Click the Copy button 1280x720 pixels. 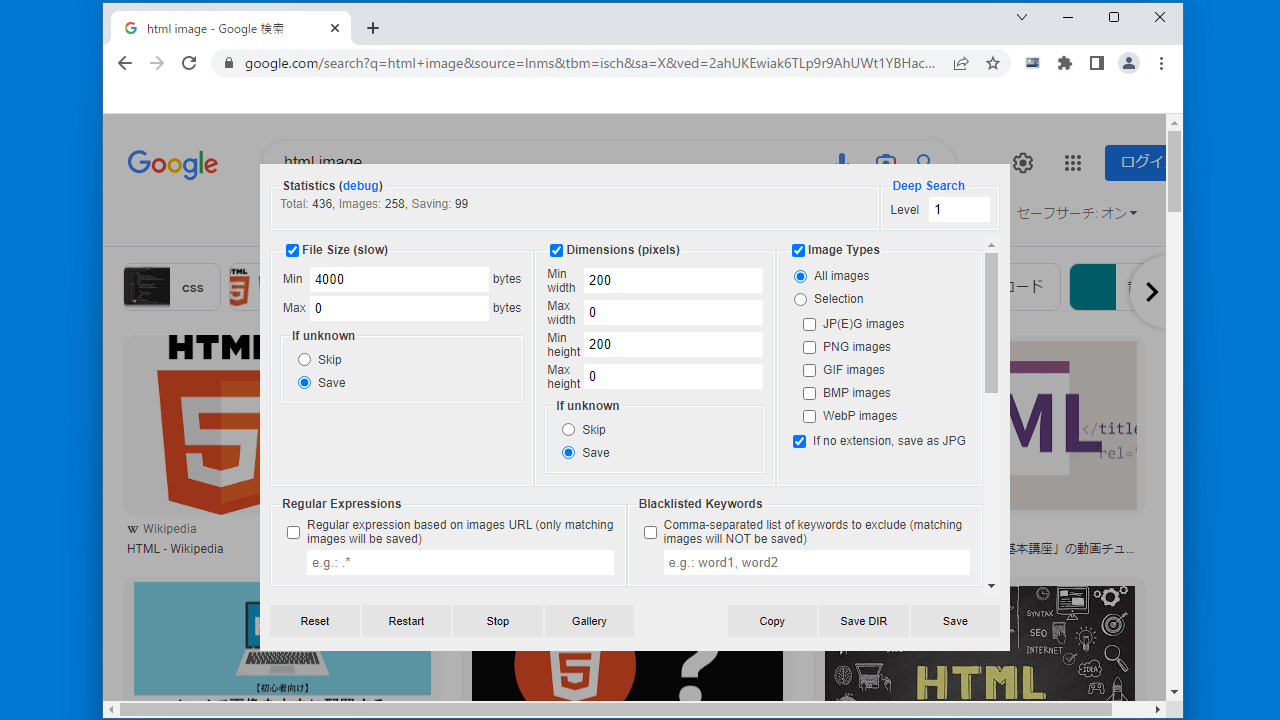click(772, 621)
